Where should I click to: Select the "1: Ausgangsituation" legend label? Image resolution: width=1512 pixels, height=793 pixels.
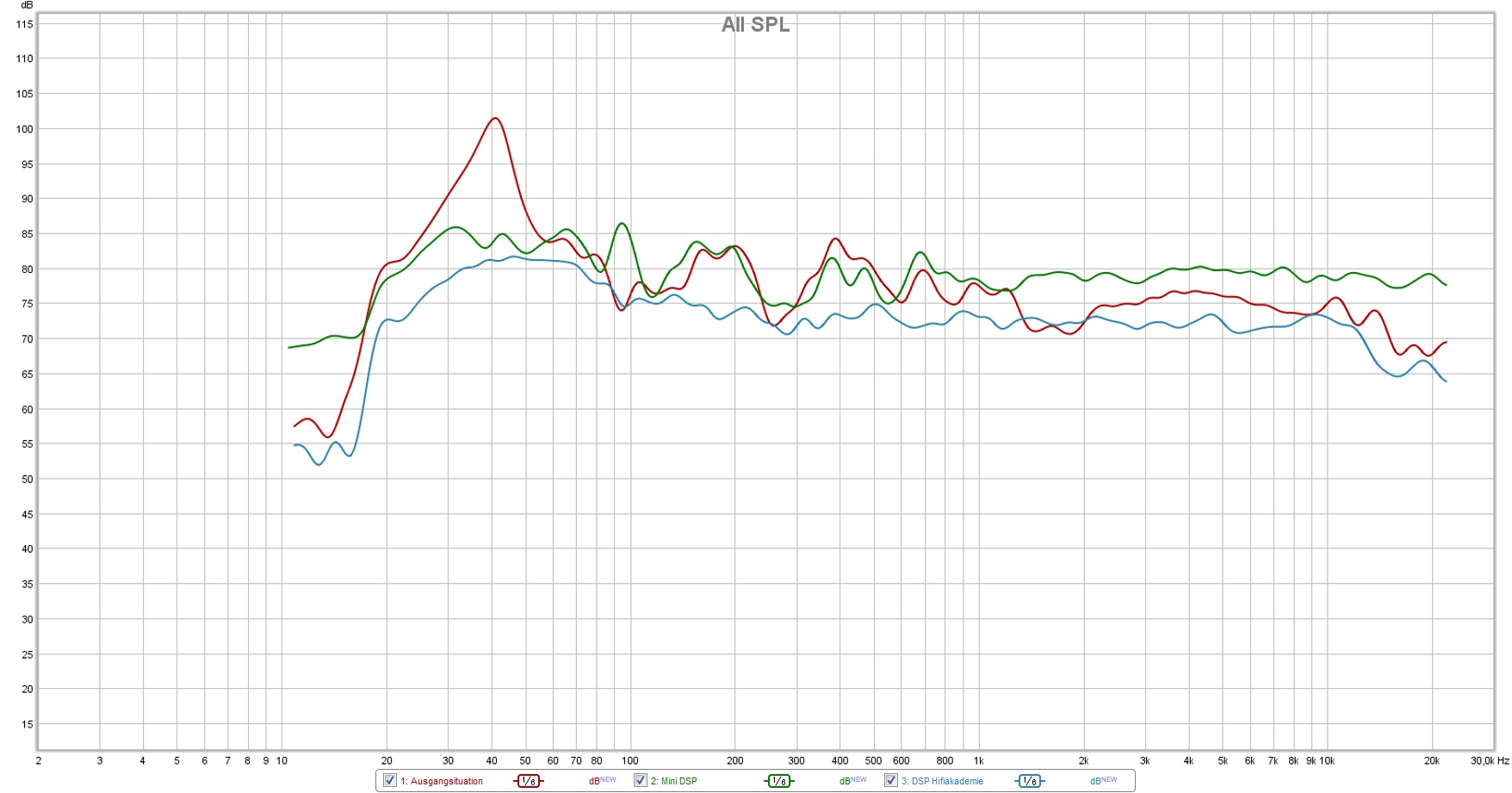coord(442,782)
